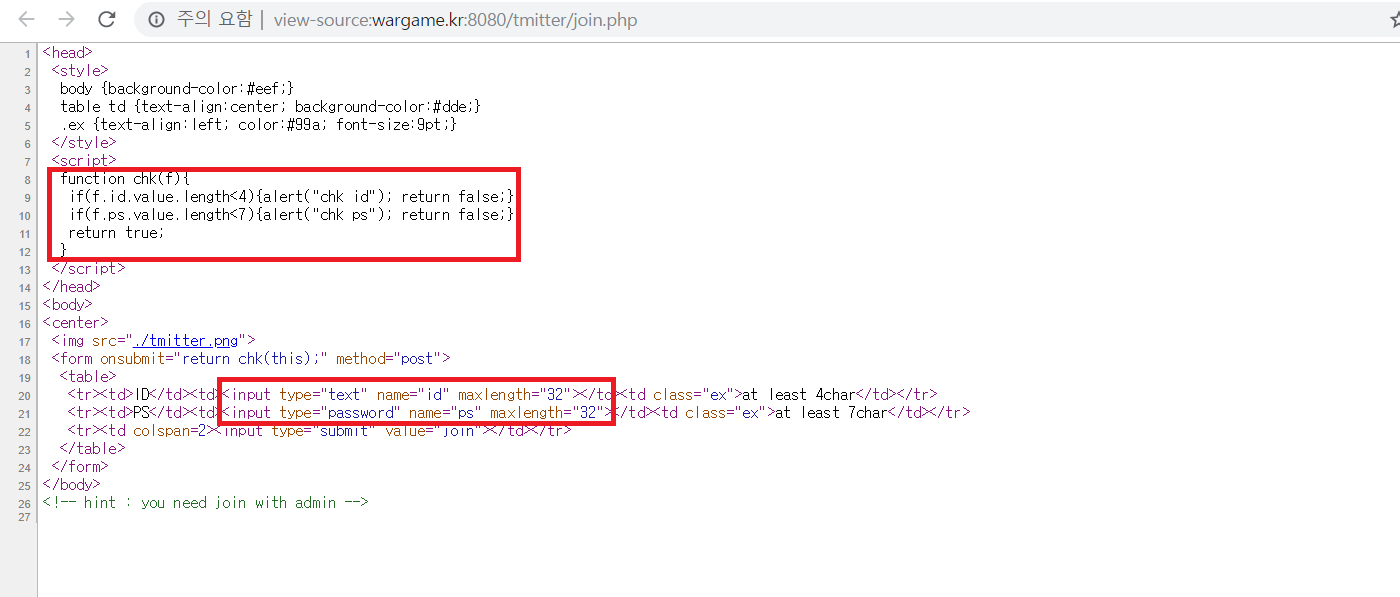This screenshot has height=597, width=1400.
Task: Click the 'return true;' line
Action: [115, 232]
